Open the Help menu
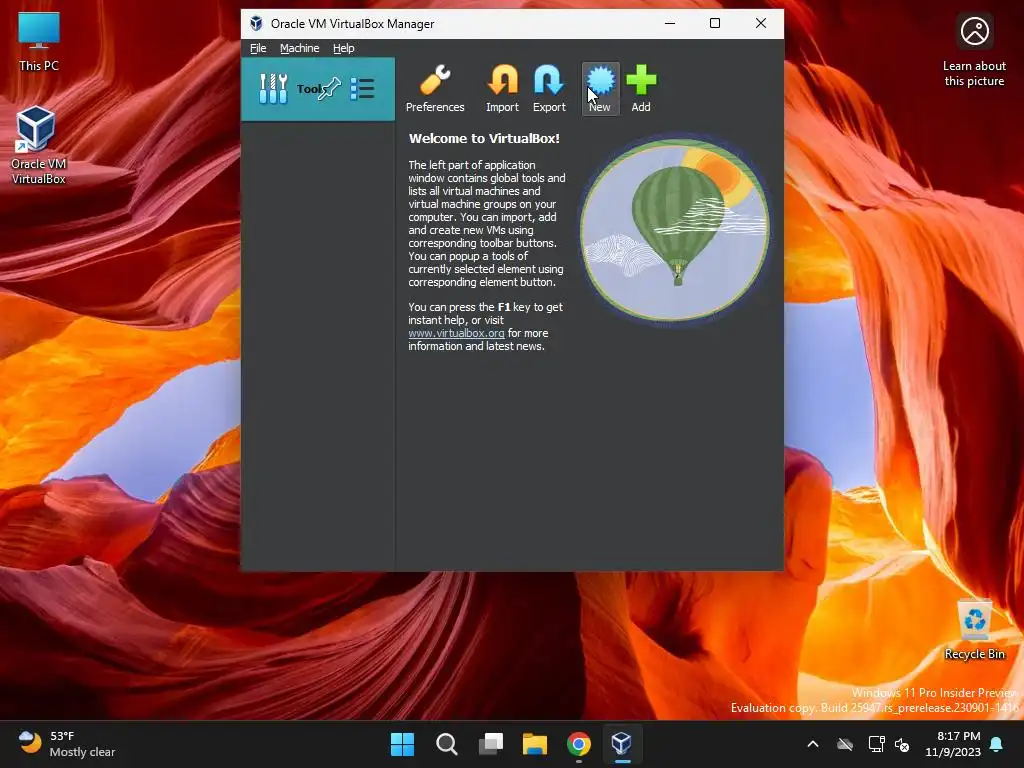The width and height of the screenshot is (1024, 768). (344, 48)
